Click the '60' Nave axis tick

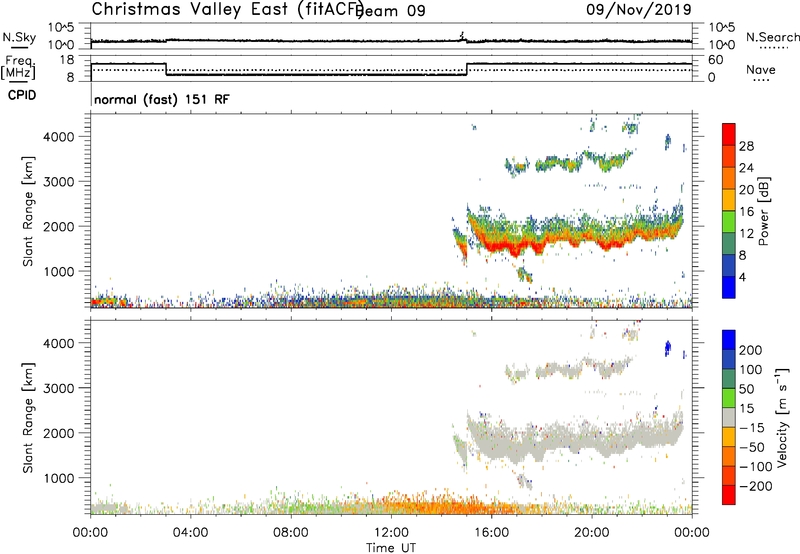click(716, 60)
